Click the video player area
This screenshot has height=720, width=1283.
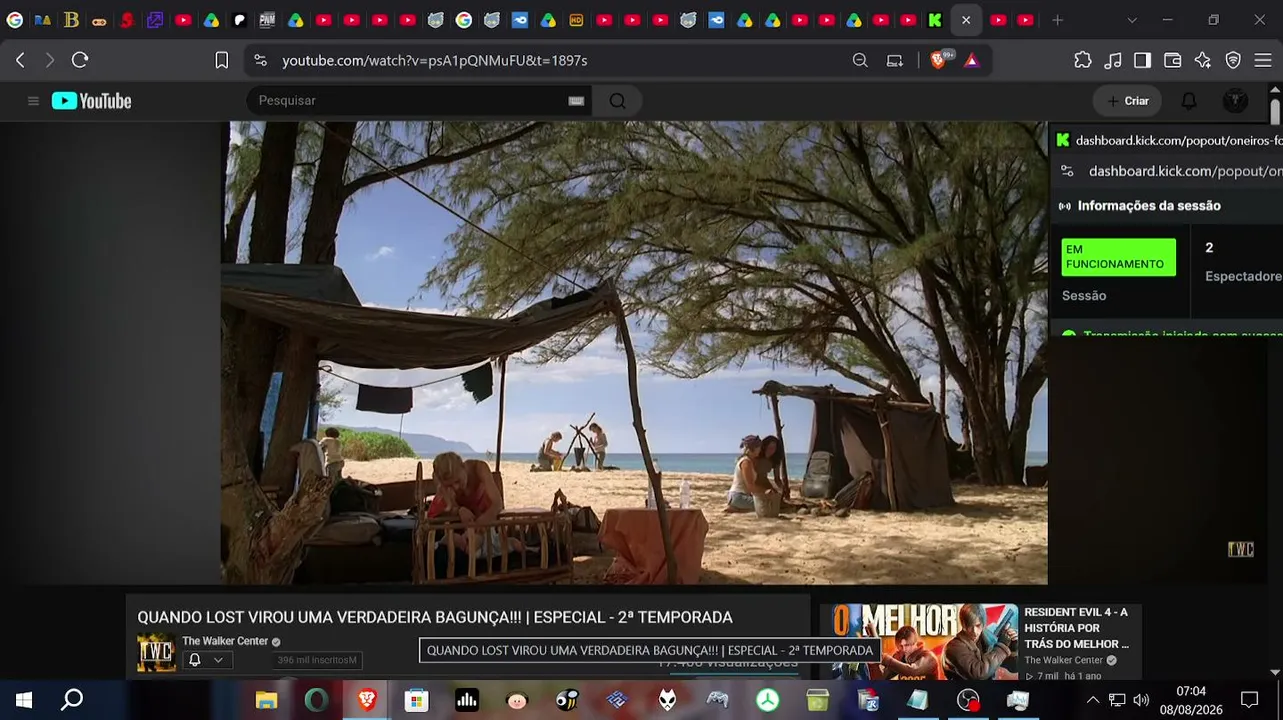click(634, 353)
